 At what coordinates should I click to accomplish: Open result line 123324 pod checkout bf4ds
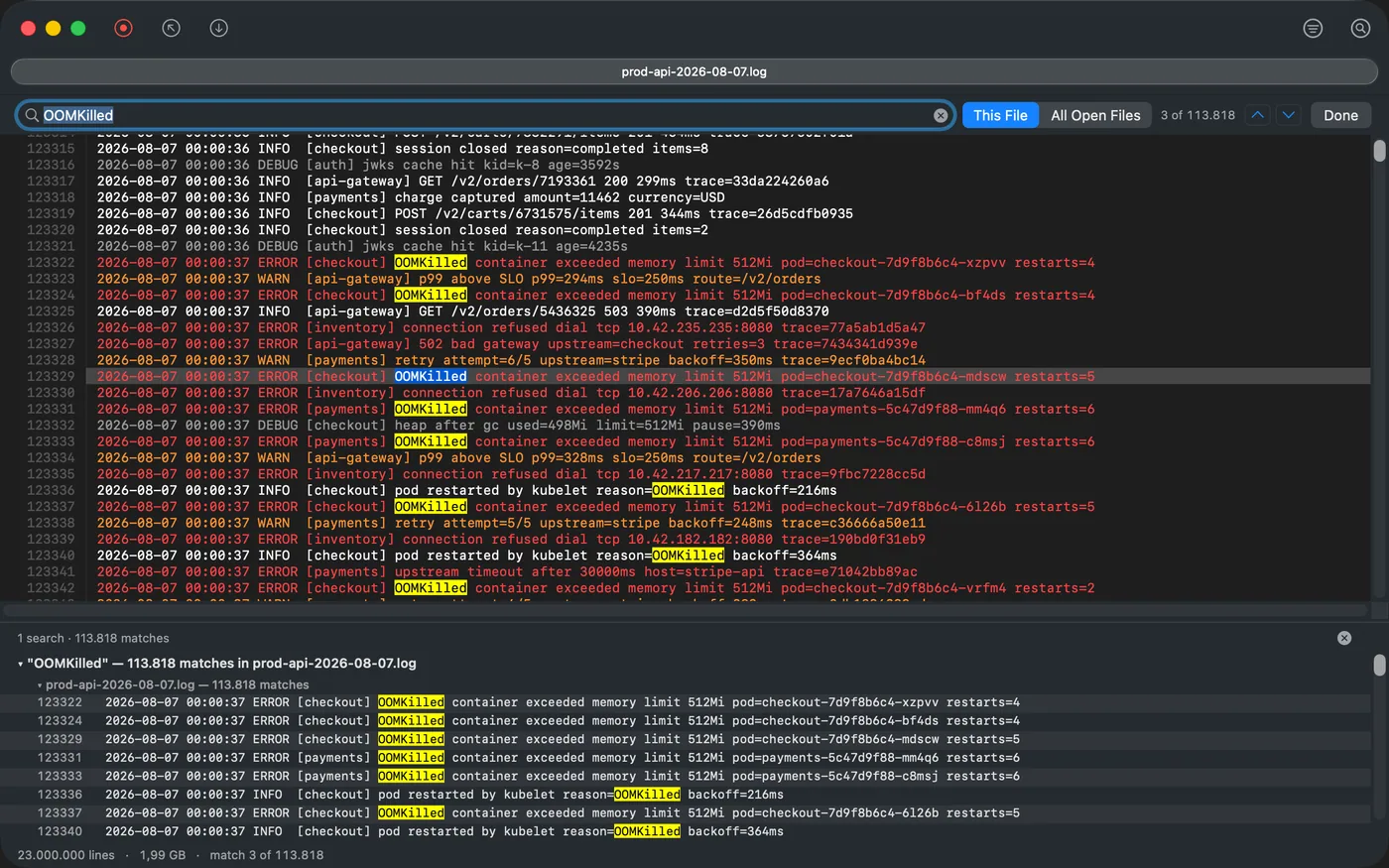pos(685,721)
